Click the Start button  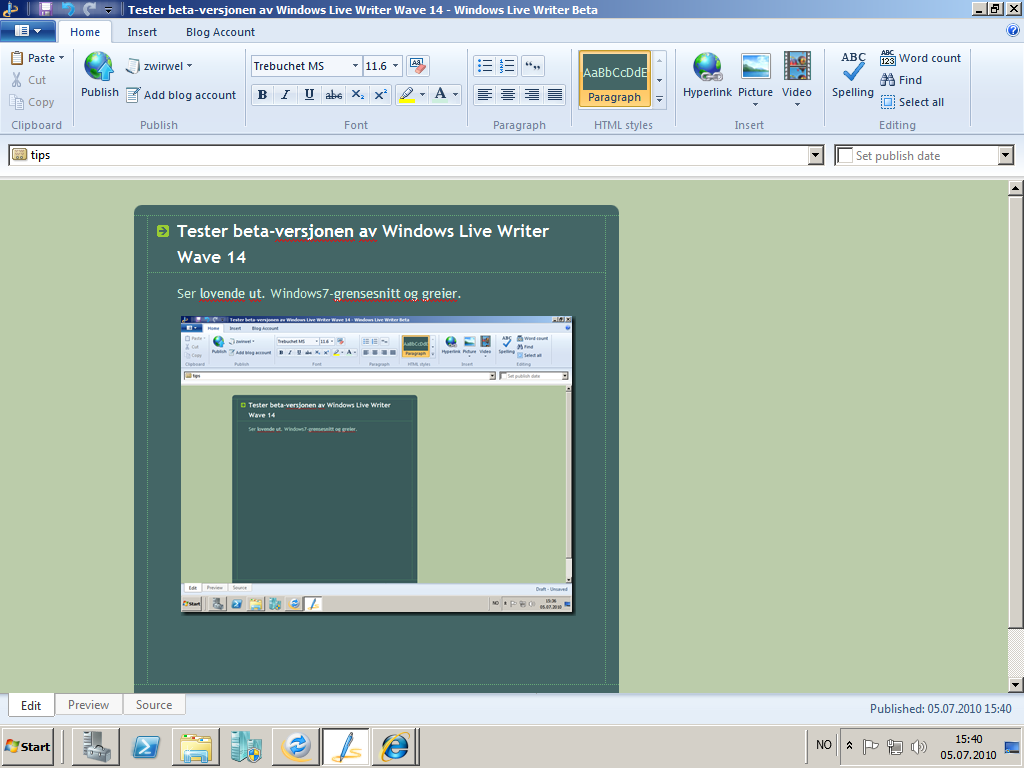(27, 746)
